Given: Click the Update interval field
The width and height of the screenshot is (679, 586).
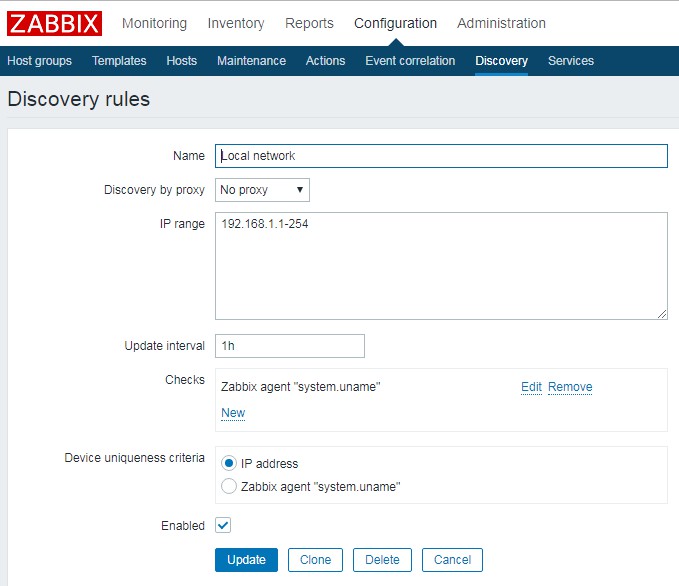Looking at the screenshot, I should point(289,346).
